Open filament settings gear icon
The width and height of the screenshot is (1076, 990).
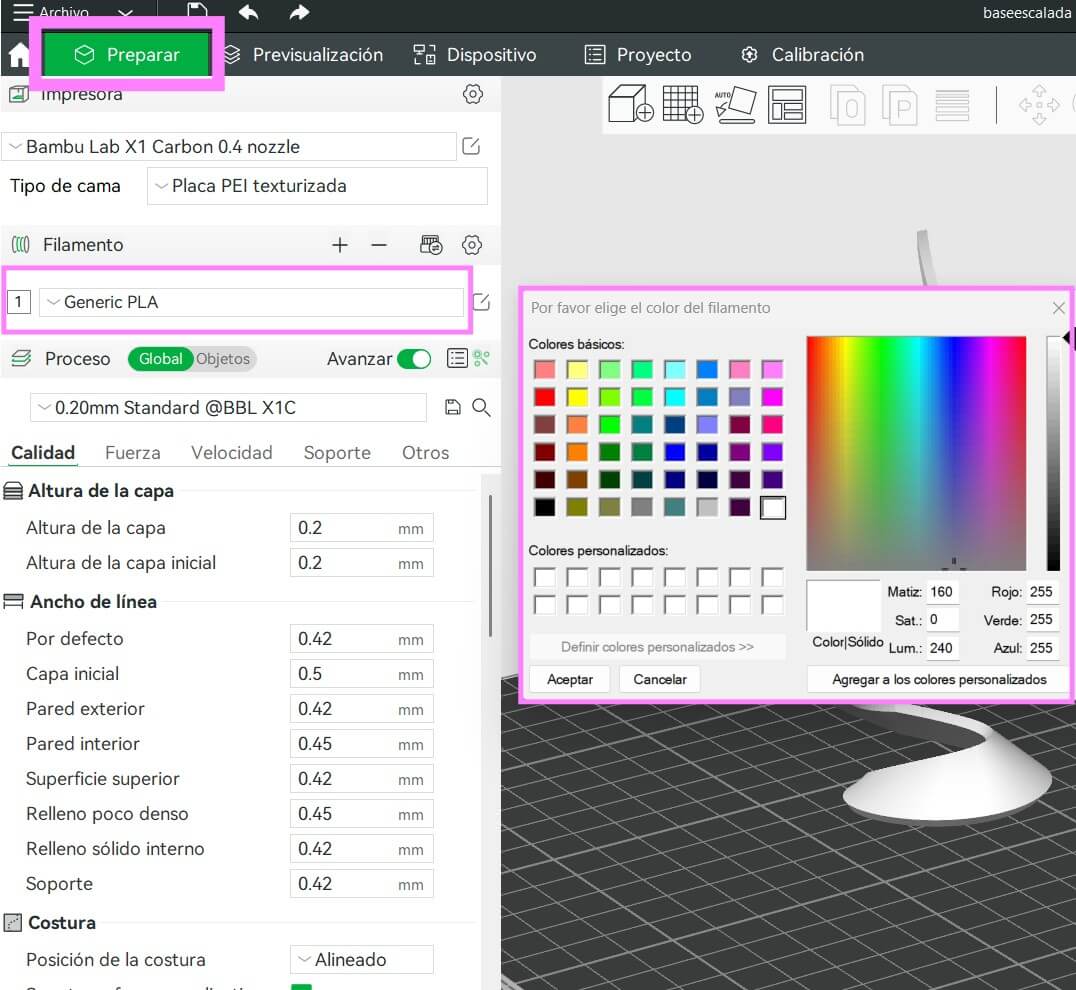471,245
